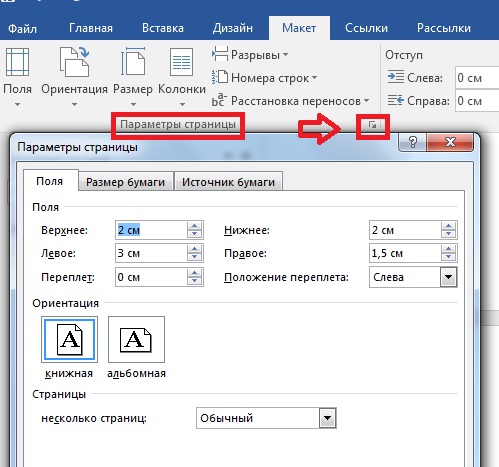Increase the Правое margin with up arrow
The image size is (499, 467).
(x=448, y=249)
